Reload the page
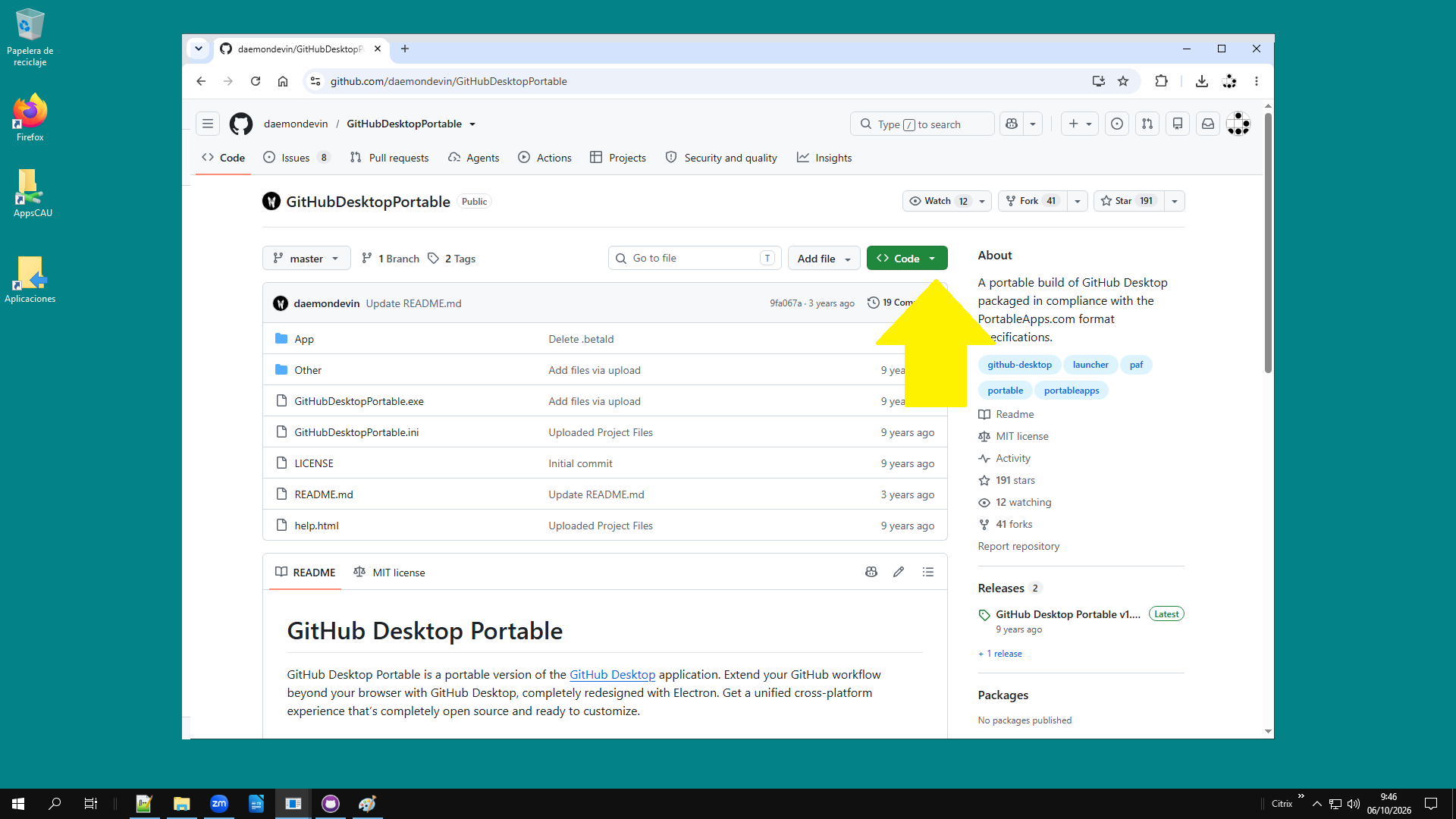This screenshot has width=1456, height=819. point(256,81)
